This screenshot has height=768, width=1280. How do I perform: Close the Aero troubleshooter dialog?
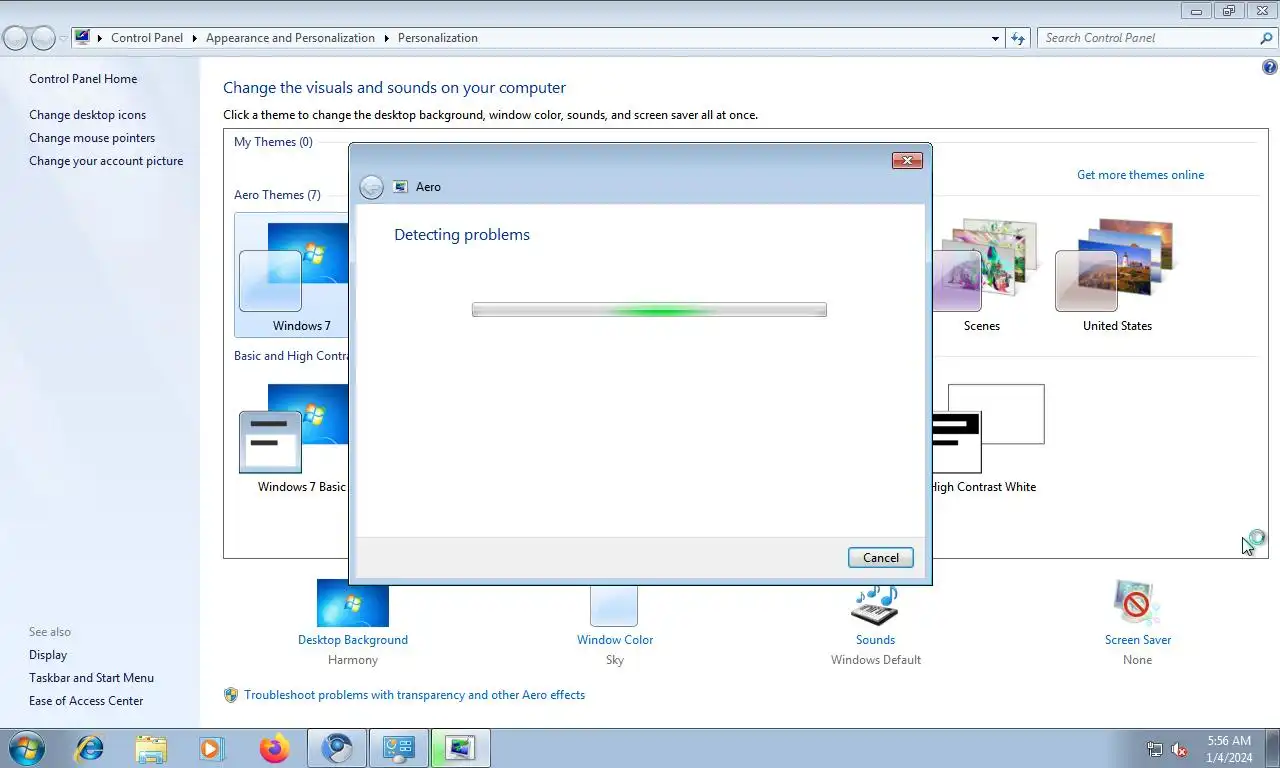click(907, 160)
